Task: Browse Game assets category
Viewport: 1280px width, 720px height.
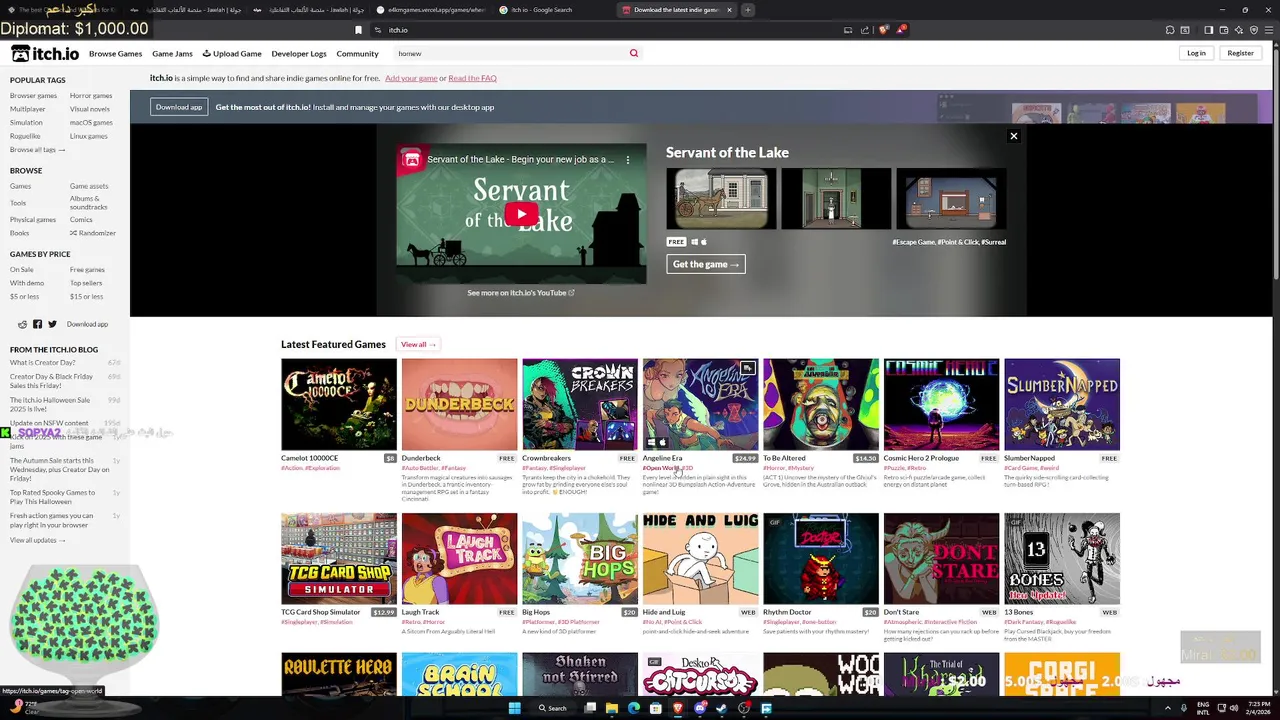Action: pyautogui.click(x=89, y=186)
